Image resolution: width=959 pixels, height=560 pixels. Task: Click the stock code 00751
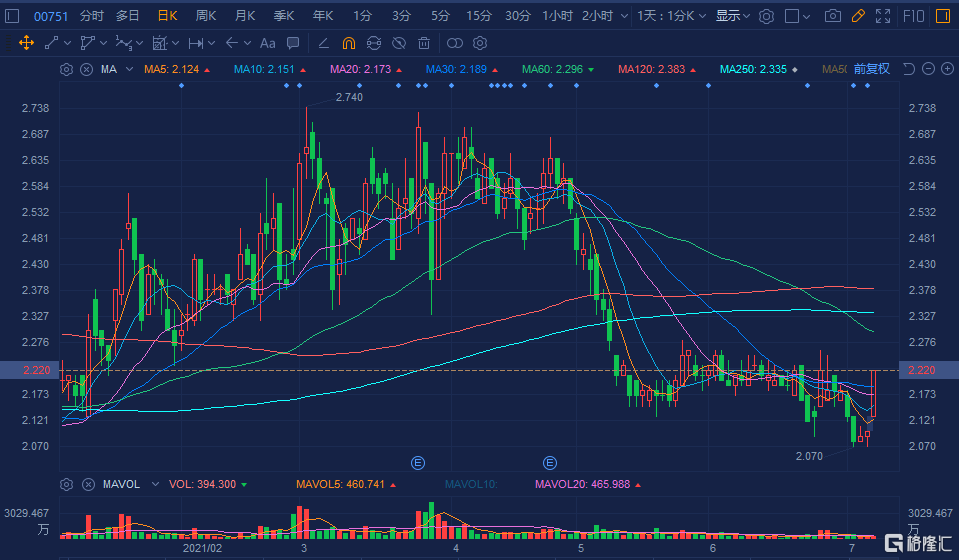point(51,16)
